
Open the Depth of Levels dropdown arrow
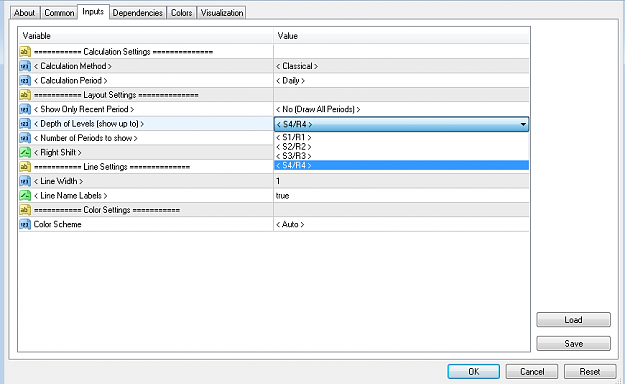[x=523, y=124]
